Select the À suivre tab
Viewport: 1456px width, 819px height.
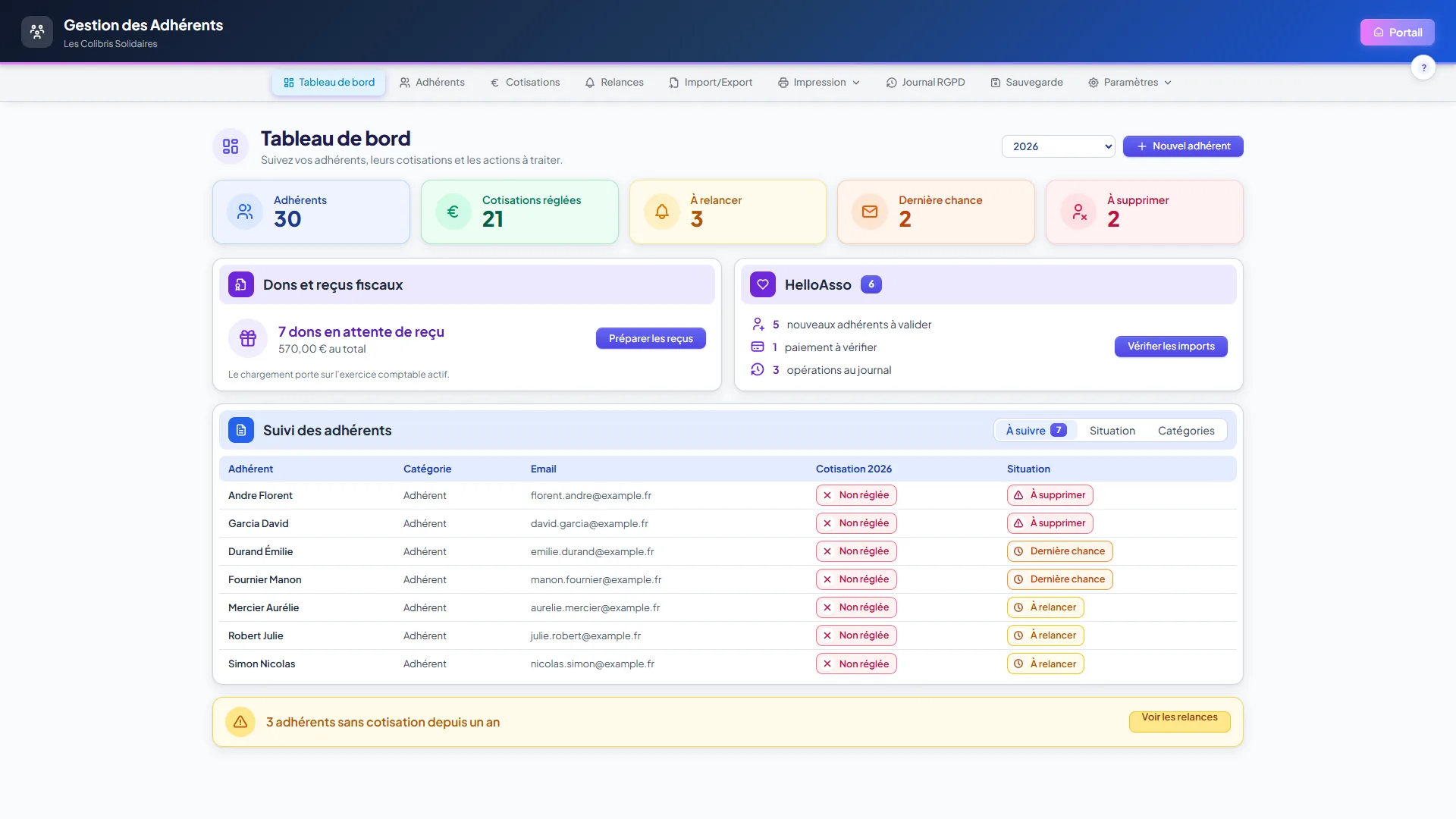coord(1036,430)
